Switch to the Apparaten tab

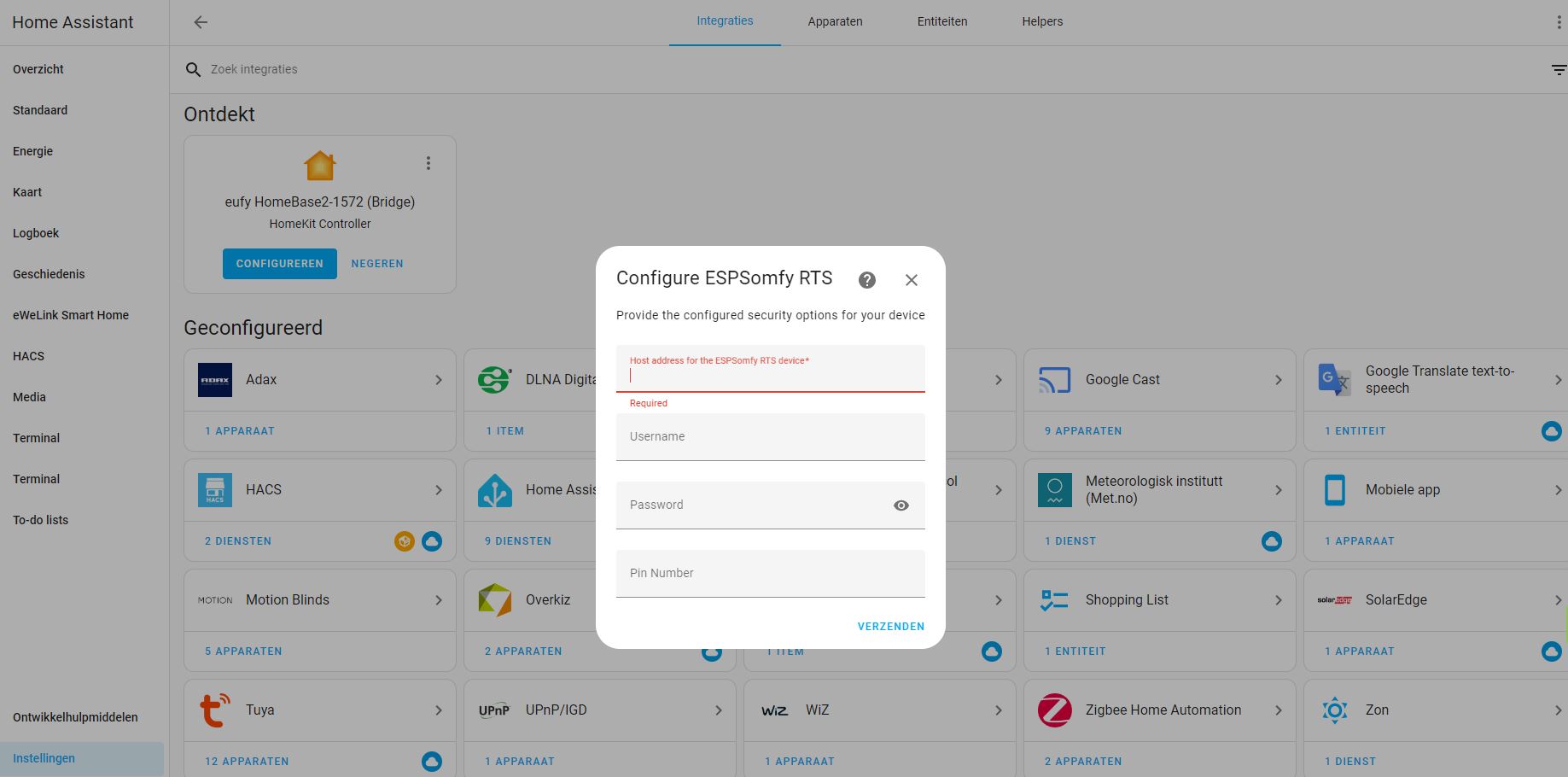click(x=835, y=21)
